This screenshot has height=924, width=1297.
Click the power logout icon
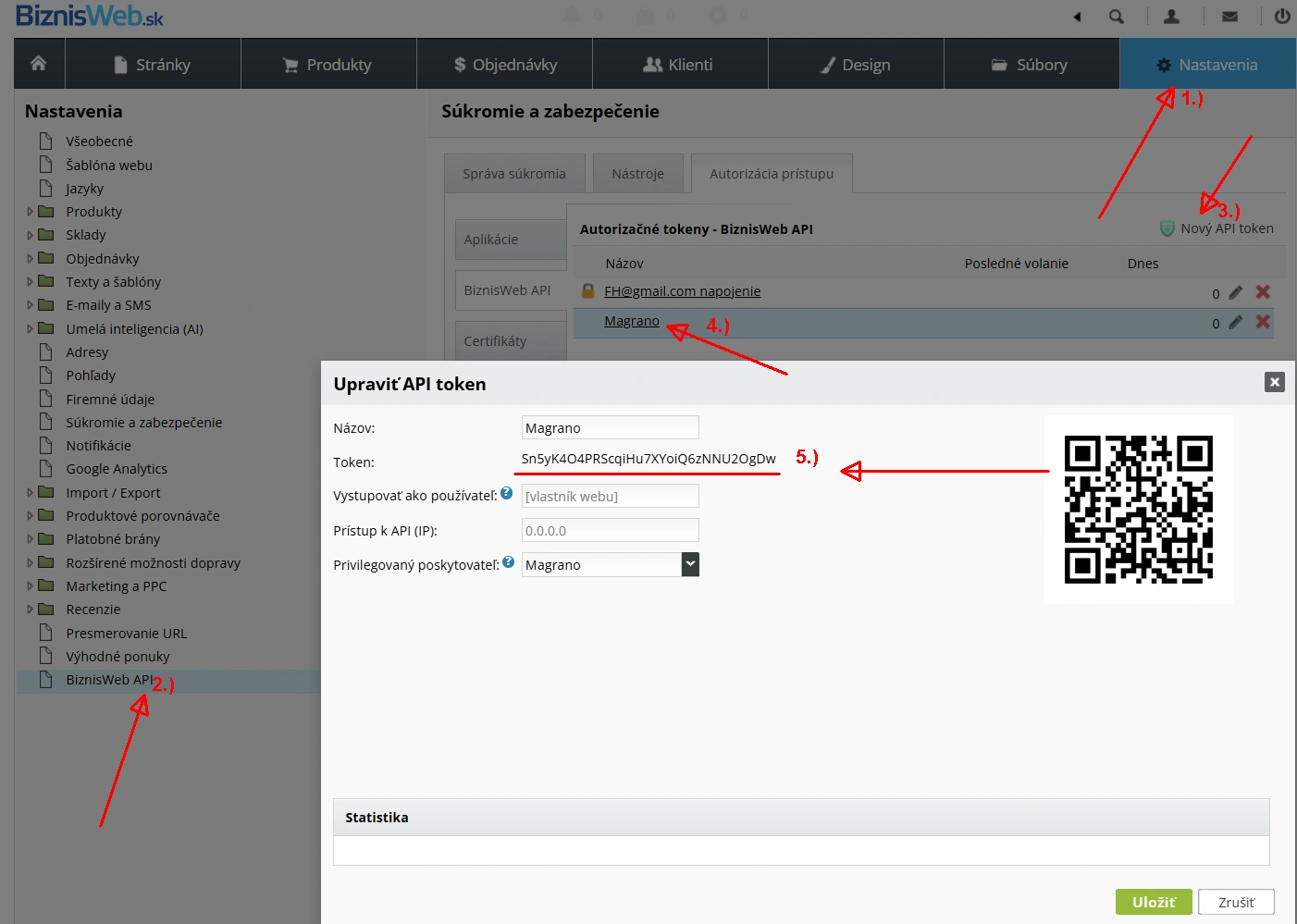point(1282,17)
